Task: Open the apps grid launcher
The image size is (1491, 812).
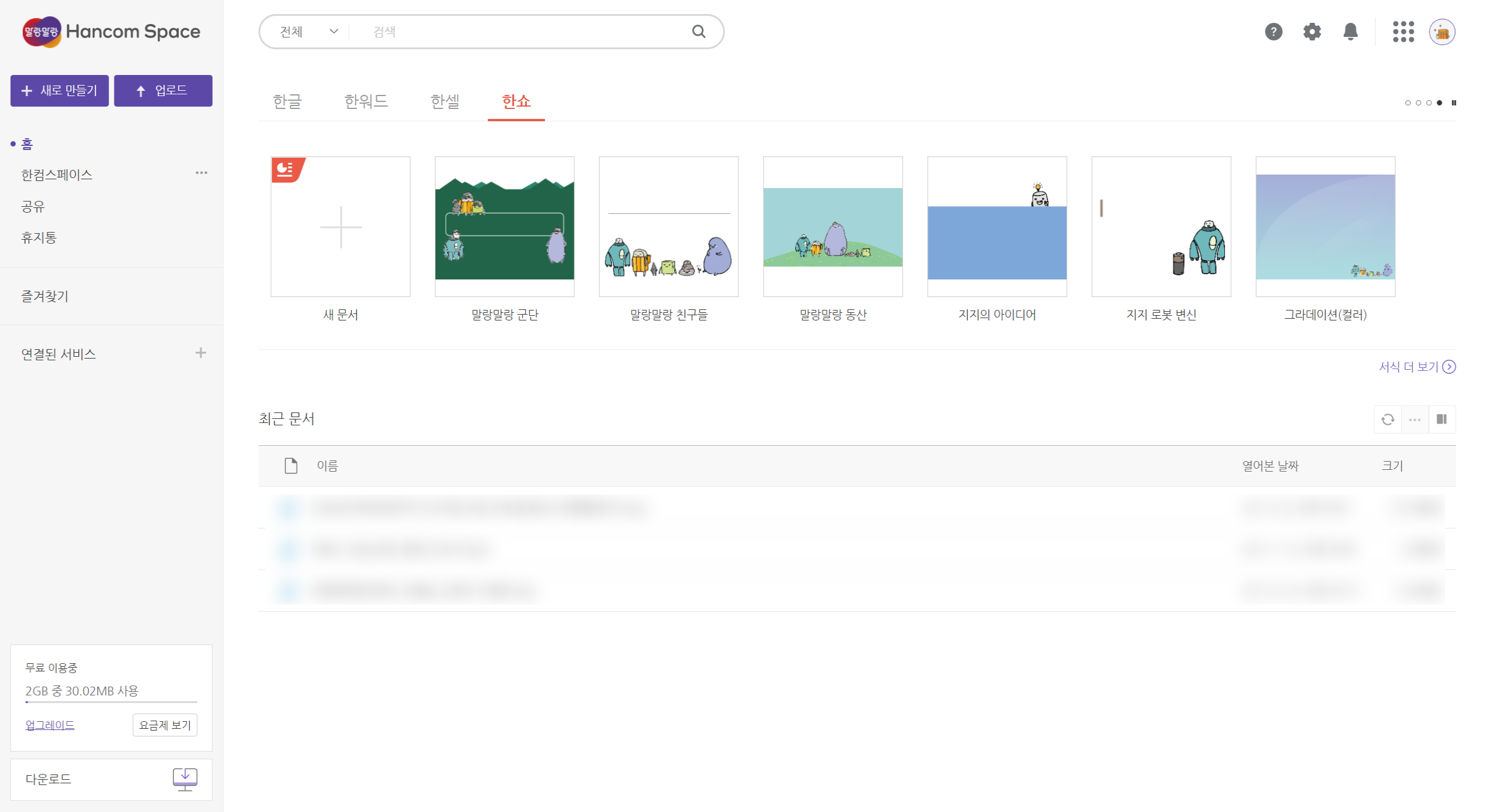Action: pos(1403,32)
